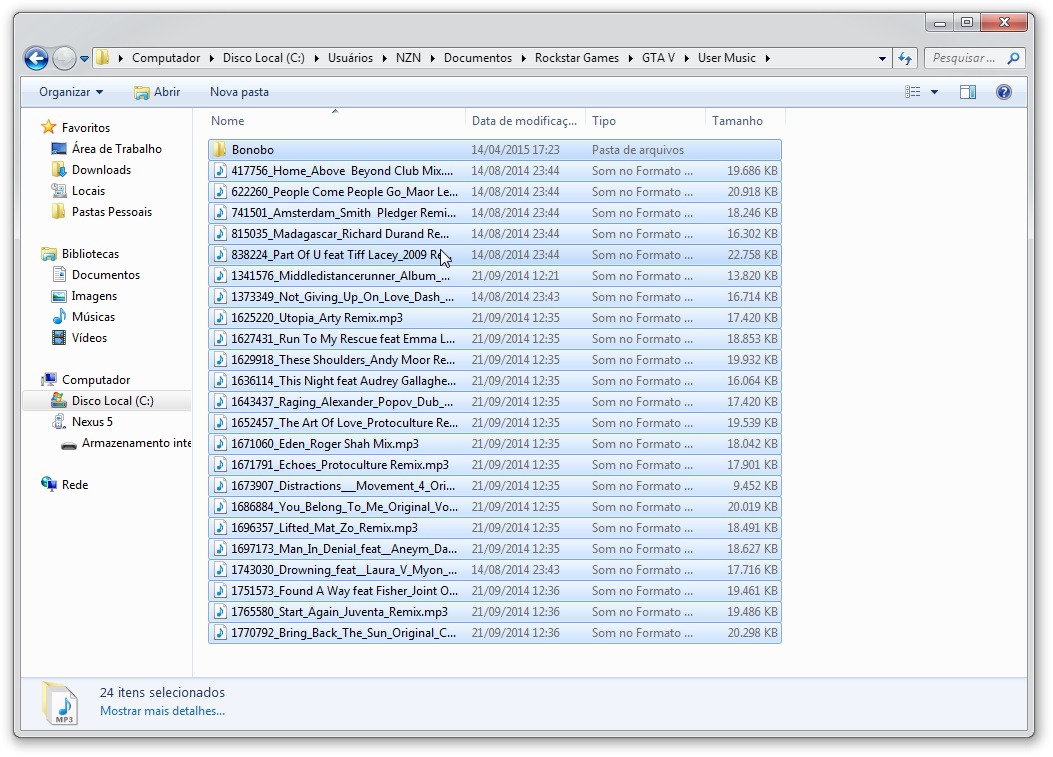
Task: Click the Nexus 5 device icon
Action: click(x=59, y=422)
